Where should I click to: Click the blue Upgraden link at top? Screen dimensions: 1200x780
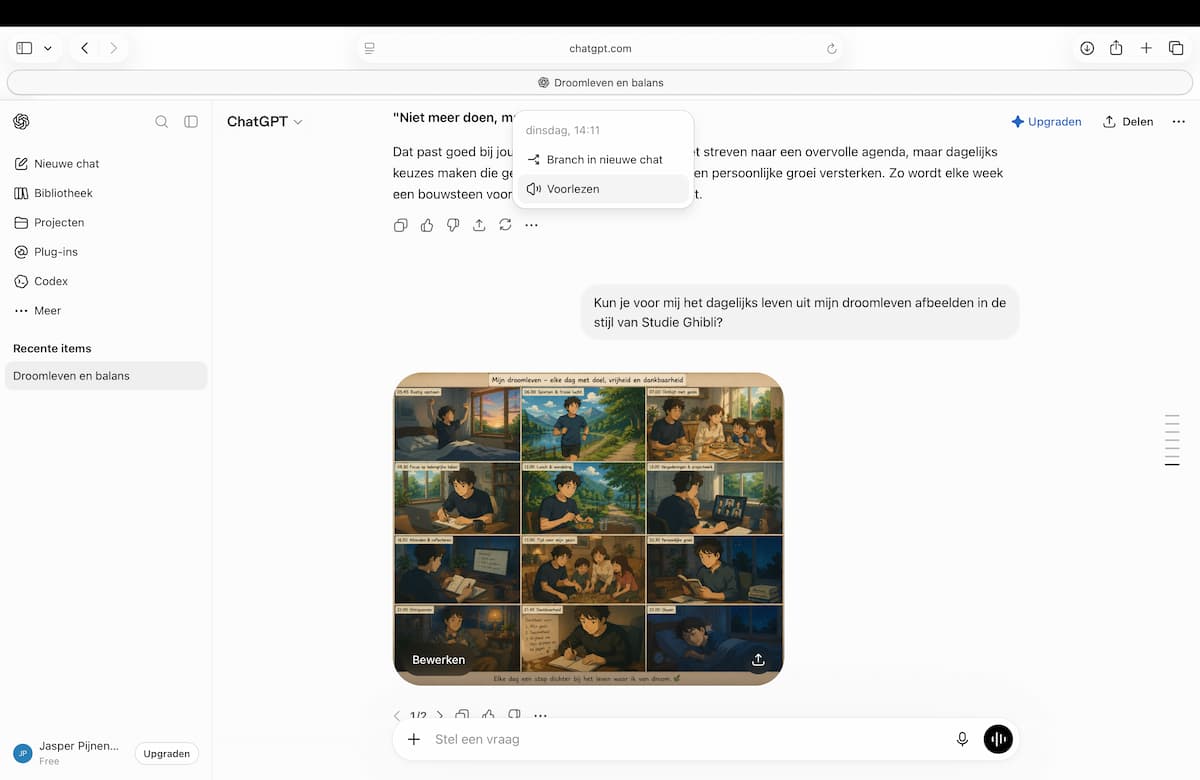[x=1046, y=122]
